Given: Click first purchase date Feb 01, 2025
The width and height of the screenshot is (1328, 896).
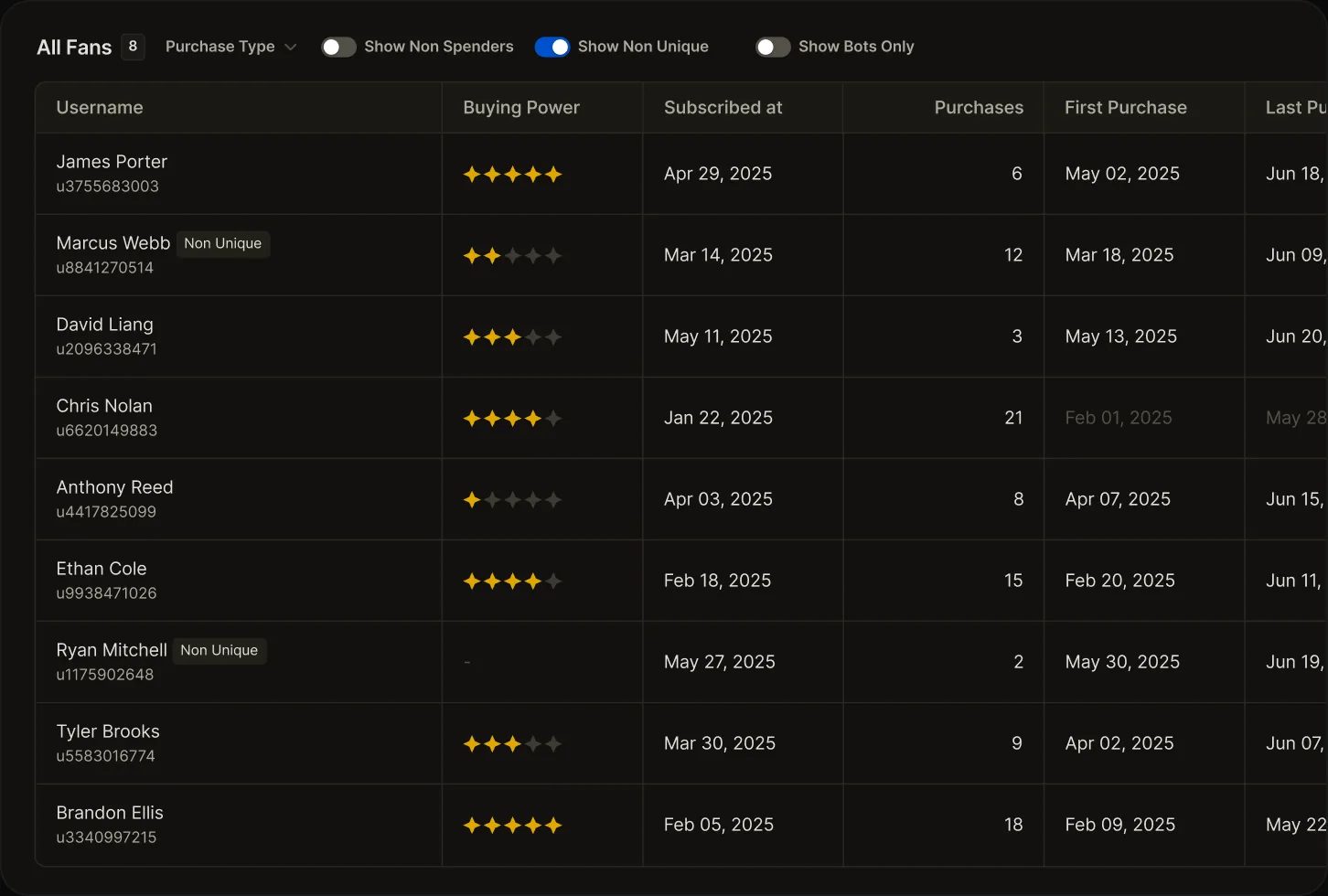Looking at the screenshot, I should pos(1119,418).
